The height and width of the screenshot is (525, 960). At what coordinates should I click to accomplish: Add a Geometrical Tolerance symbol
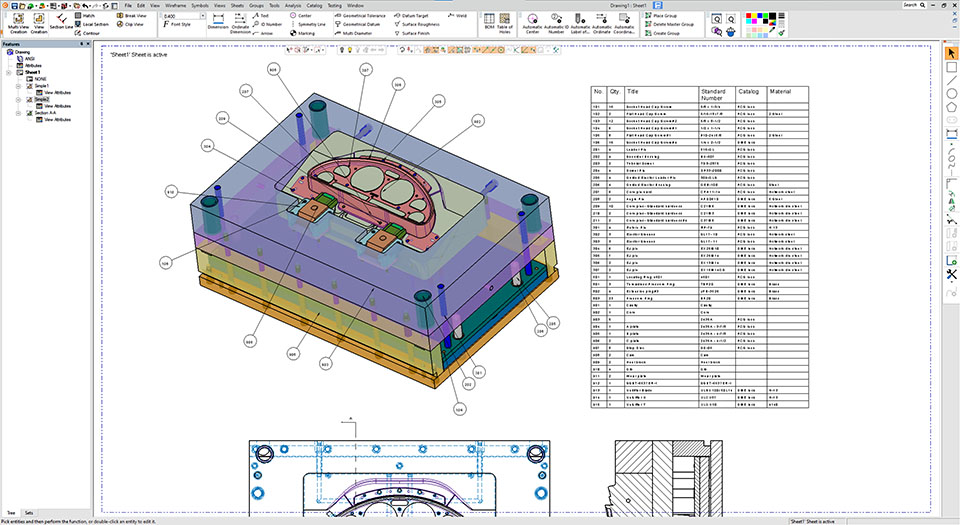point(360,15)
